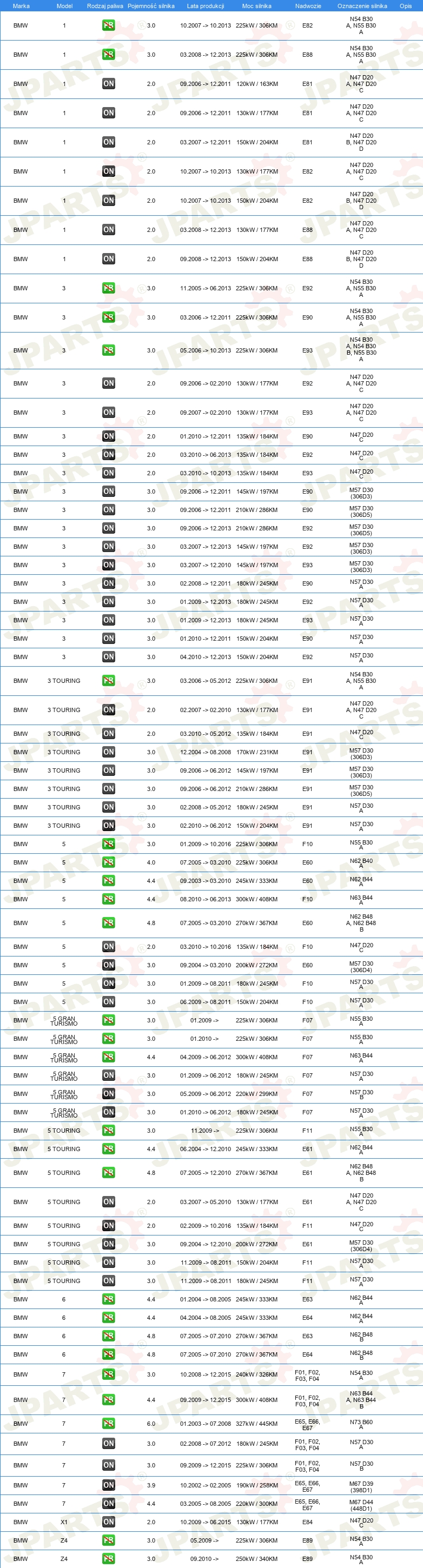This screenshot has height=1568, width=423.
Task: Click the Marka column header
Action: pos(21,6)
